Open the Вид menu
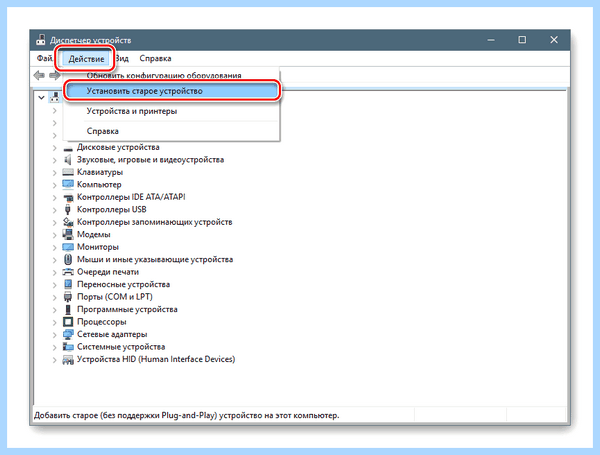This screenshot has width=600, height=455. tap(122, 59)
